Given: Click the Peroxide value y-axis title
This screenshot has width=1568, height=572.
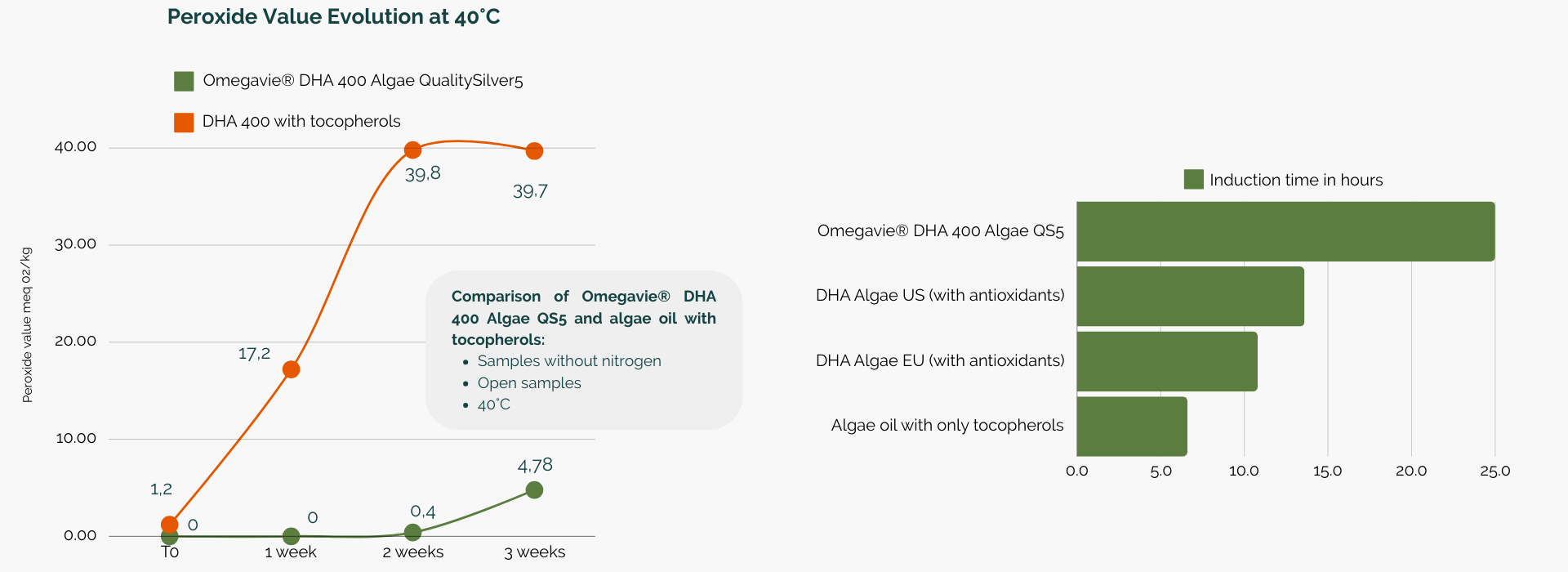Looking at the screenshot, I should pos(27,324).
